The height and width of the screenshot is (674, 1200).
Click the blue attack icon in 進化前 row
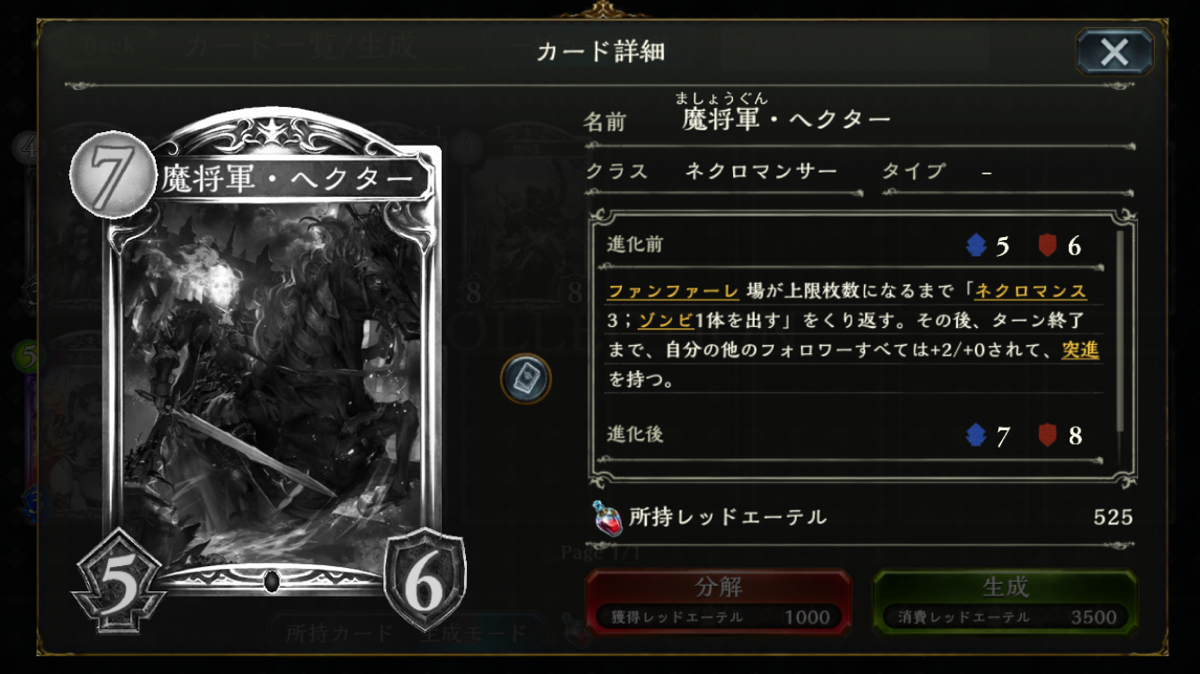pos(976,245)
